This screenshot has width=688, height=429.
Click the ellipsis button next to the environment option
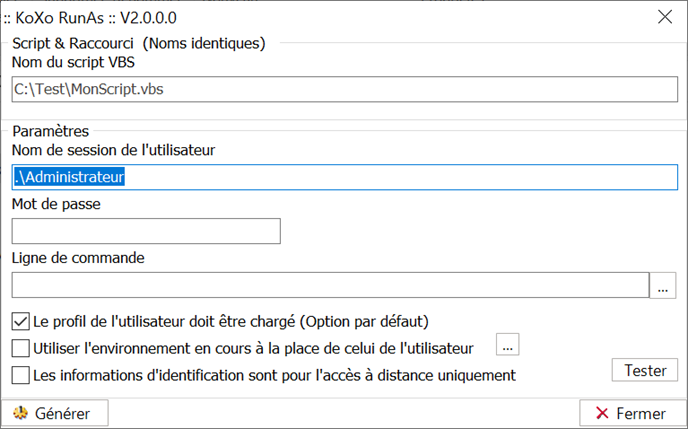(x=508, y=344)
